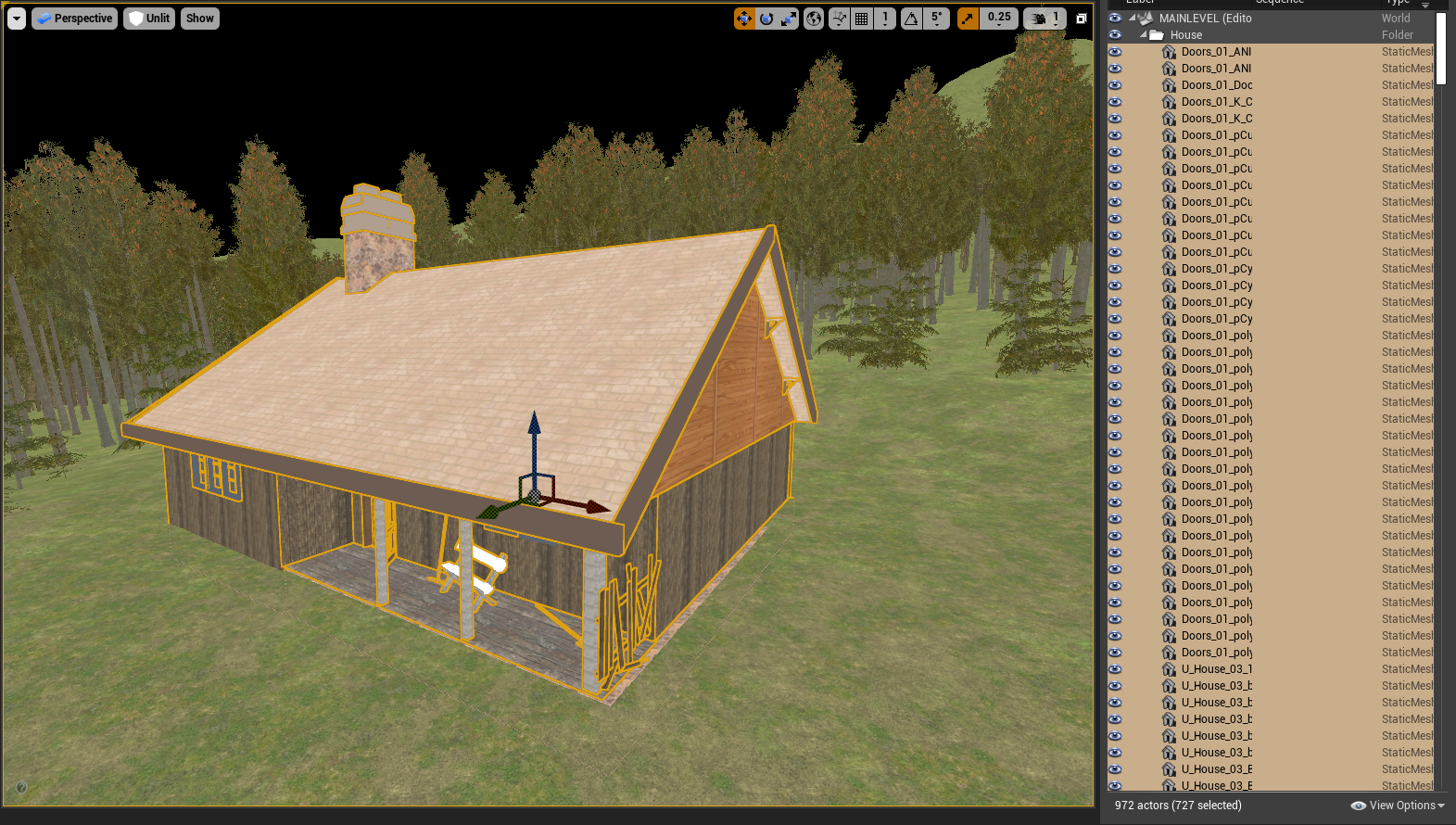Open surface snapping options
This screenshot has width=1456, height=825.
tap(840, 19)
